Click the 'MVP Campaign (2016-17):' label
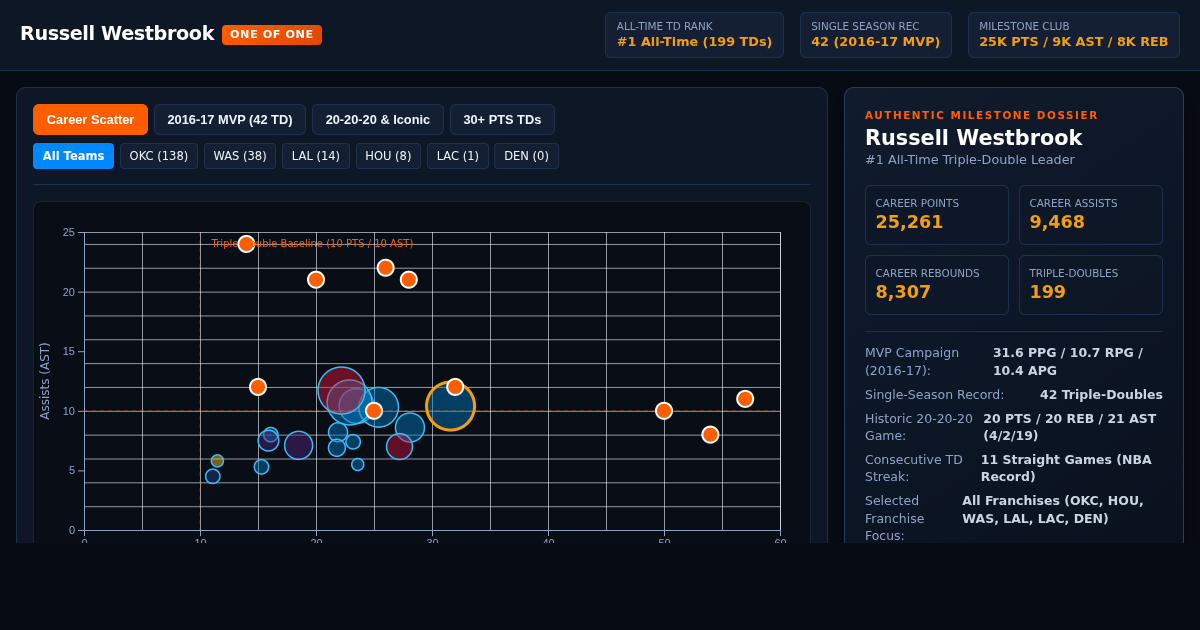 [x=912, y=362]
